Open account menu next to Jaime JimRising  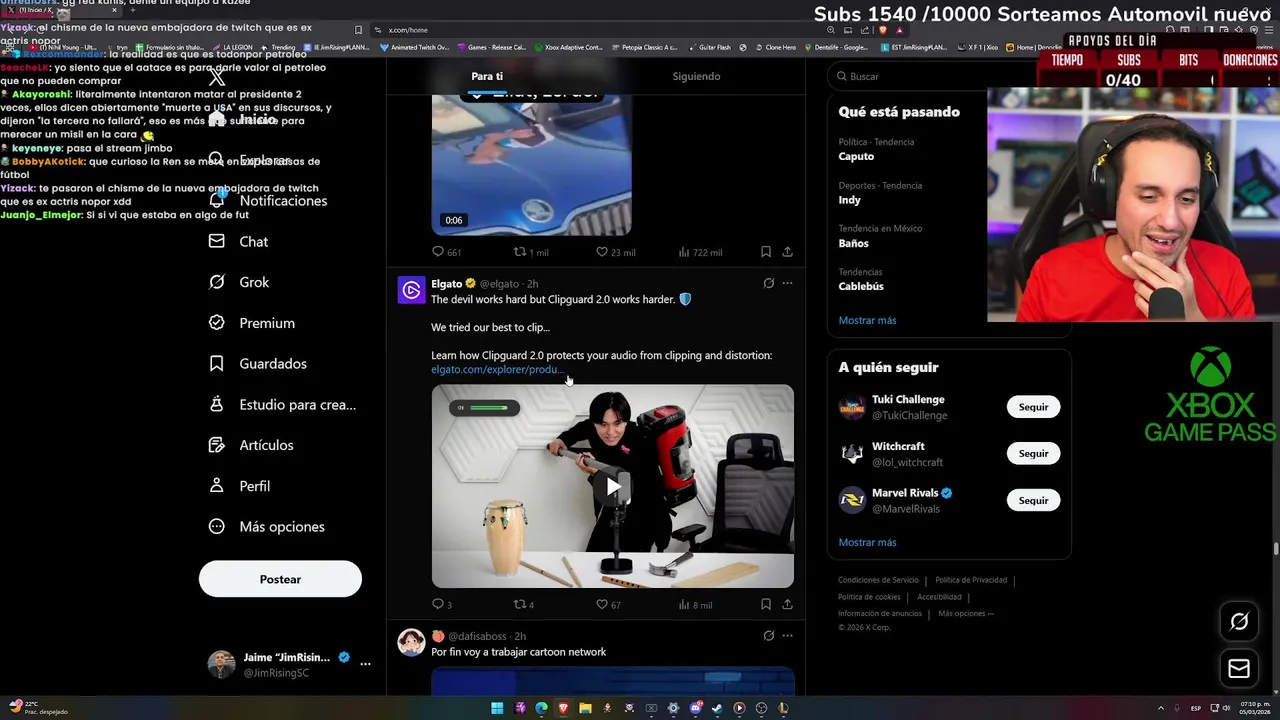[x=365, y=664]
